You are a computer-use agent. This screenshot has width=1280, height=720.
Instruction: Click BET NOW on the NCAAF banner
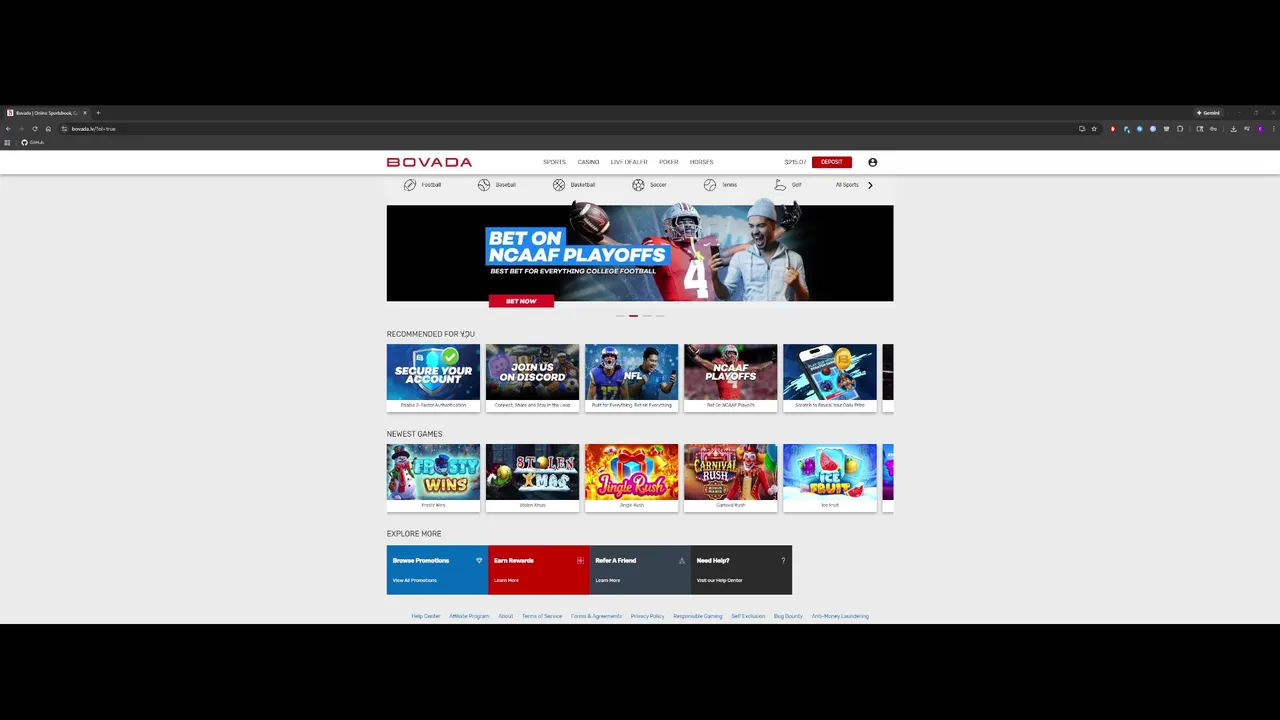click(521, 301)
